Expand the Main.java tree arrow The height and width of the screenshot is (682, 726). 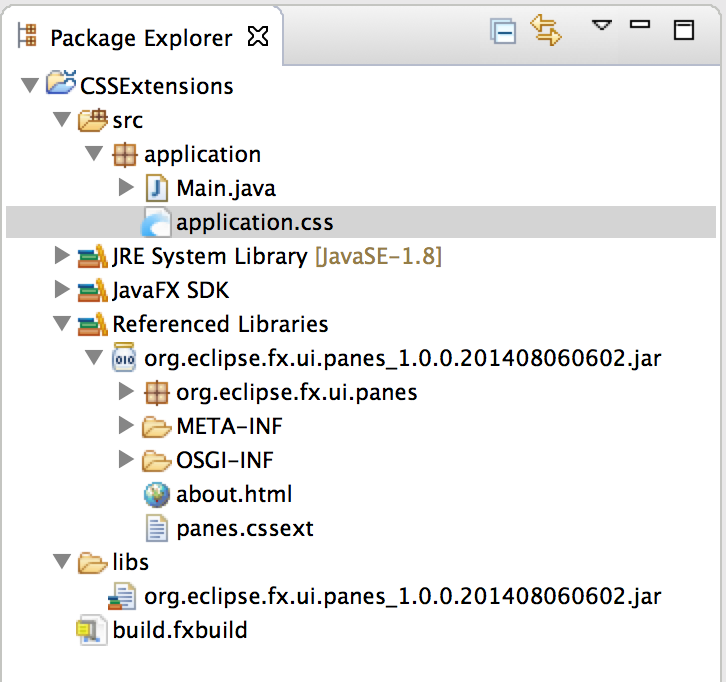126,188
